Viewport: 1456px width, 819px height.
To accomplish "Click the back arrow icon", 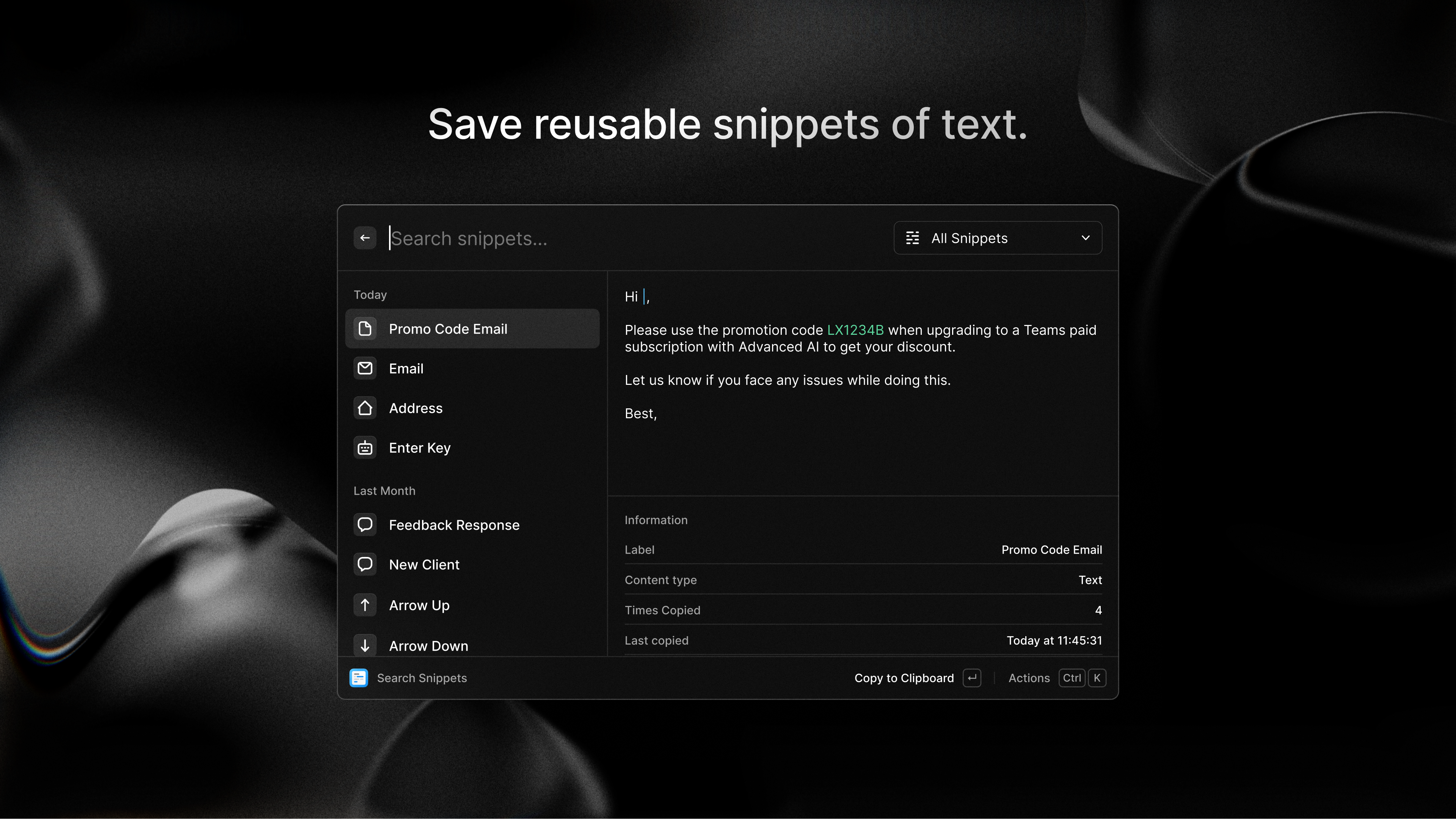I will point(364,237).
